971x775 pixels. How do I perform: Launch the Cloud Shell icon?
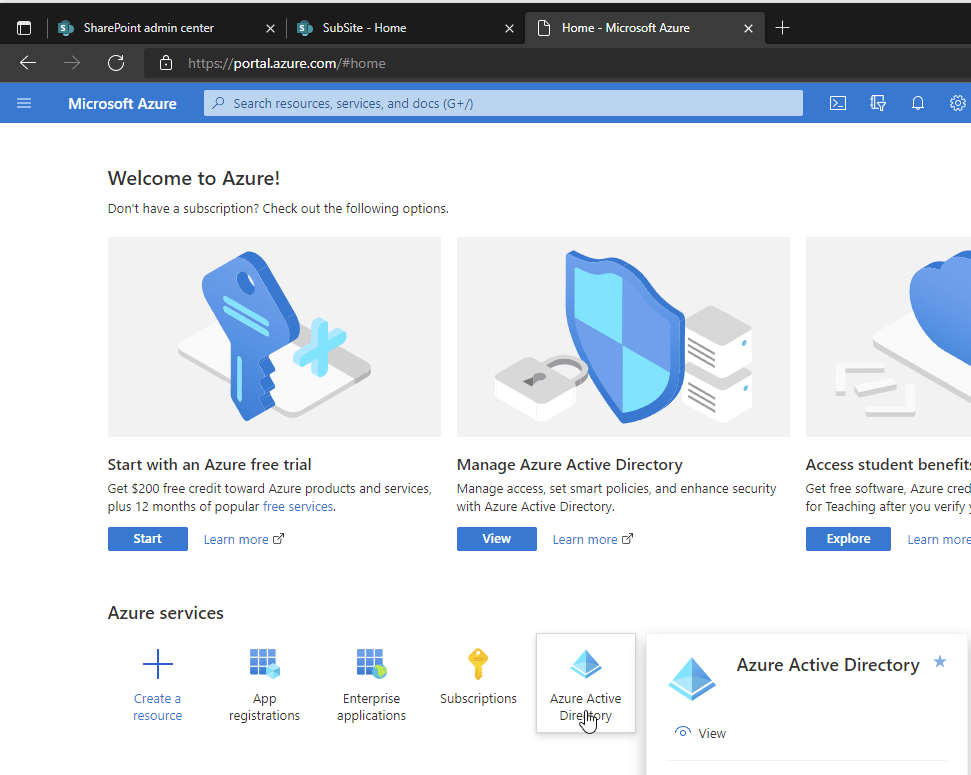point(837,103)
